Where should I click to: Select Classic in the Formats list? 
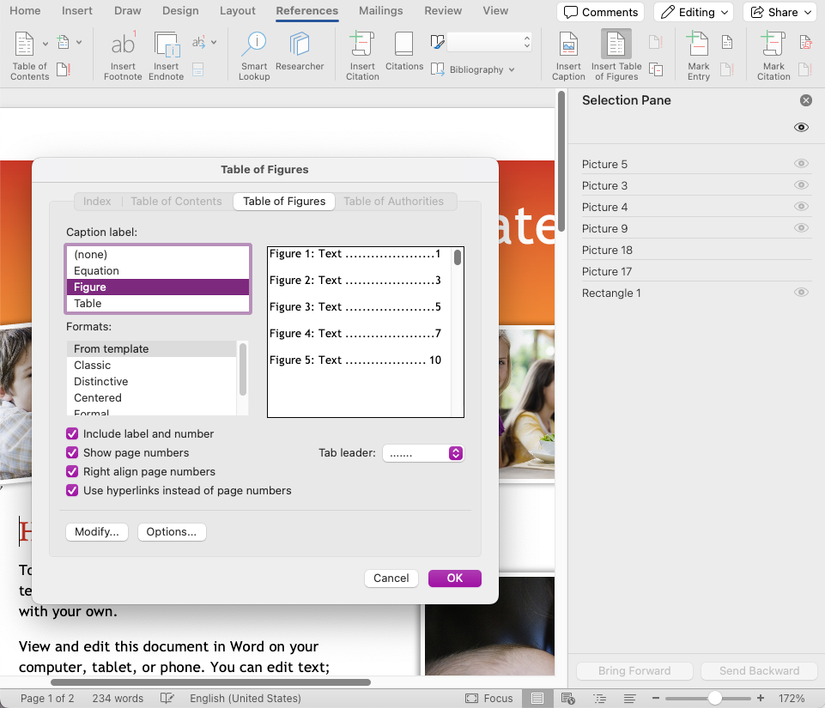point(92,365)
